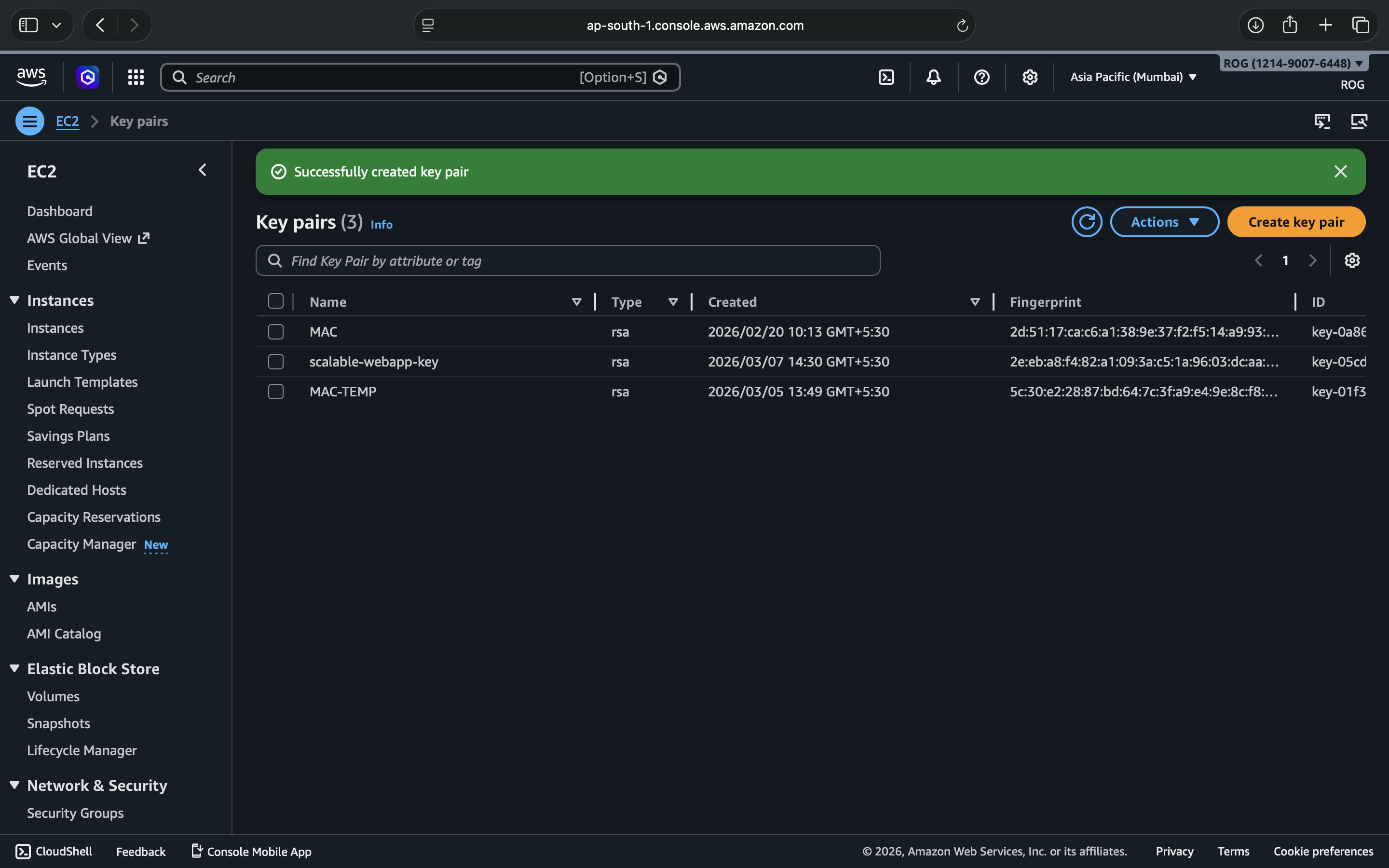Screen dimensions: 1389x868
Task: Open Security Groups in sidebar
Action: (x=75, y=813)
